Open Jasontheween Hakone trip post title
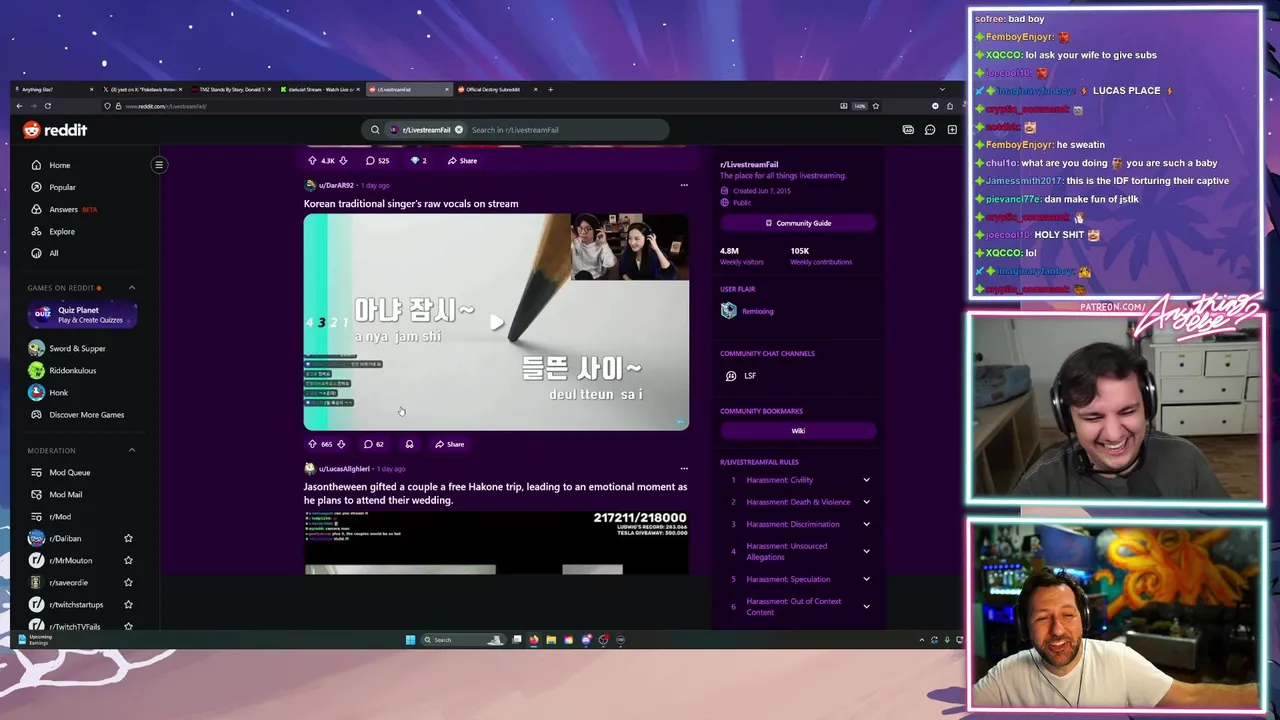This screenshot has width=1280, height=720. point(495,493)
